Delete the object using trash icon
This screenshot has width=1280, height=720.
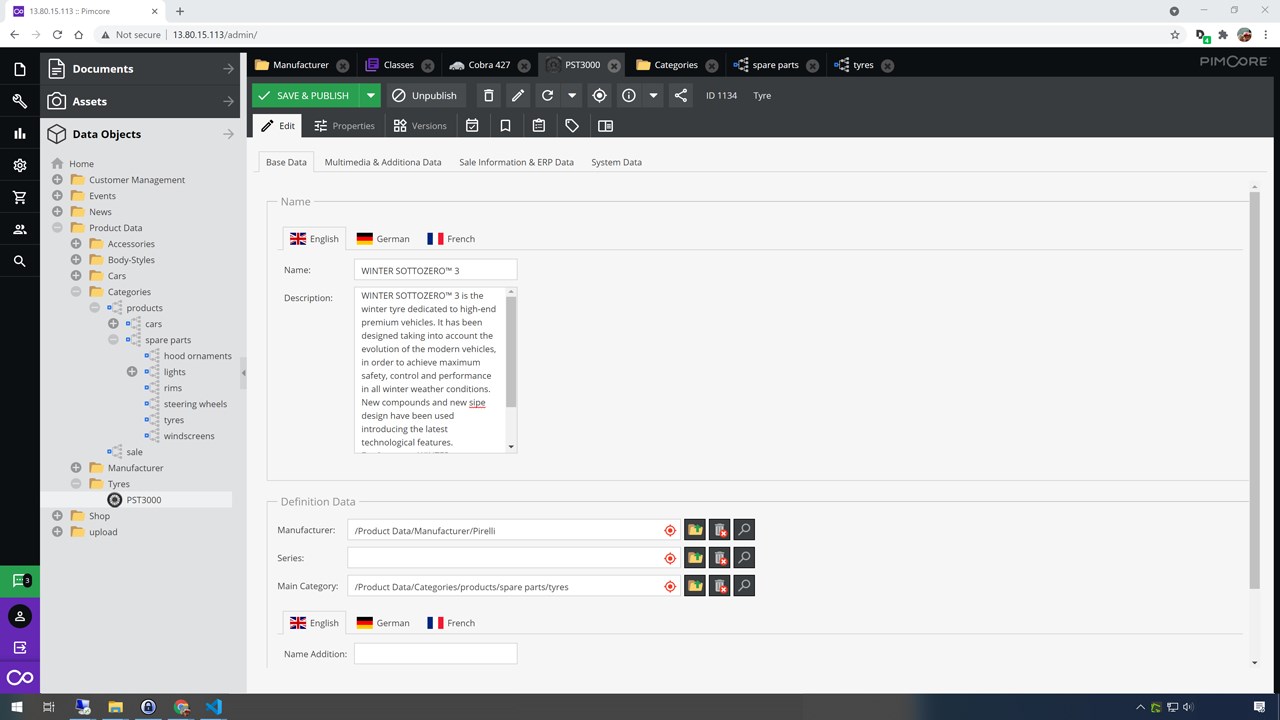click(488, 96)
